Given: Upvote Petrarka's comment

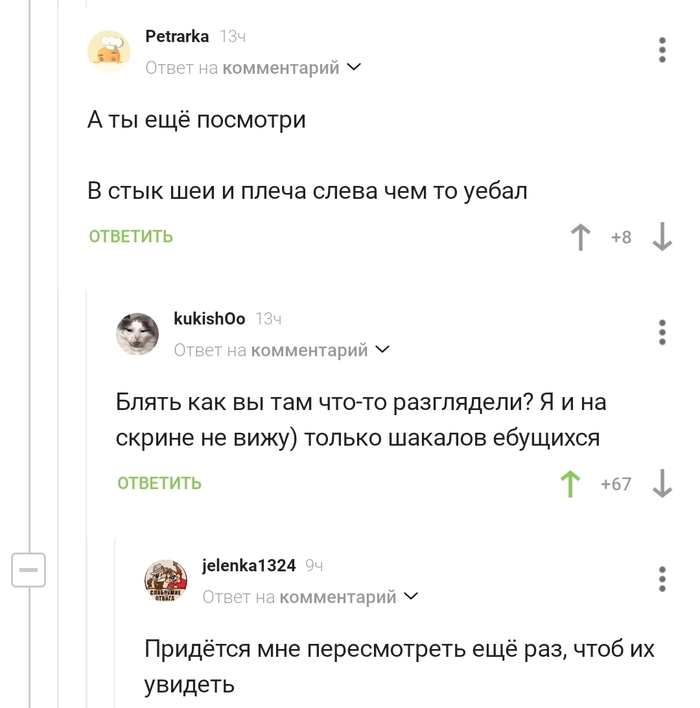Looking at the screenshot, I should pos(580,237).
